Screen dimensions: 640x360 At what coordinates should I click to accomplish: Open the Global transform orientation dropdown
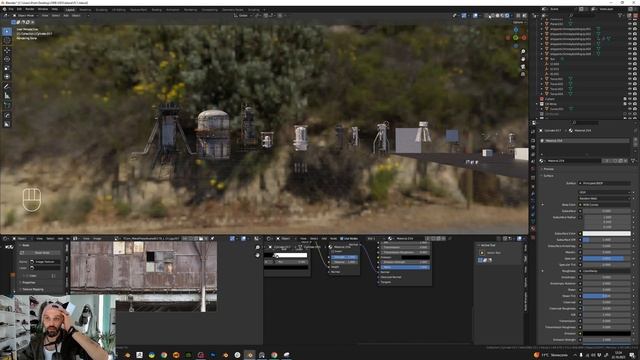tap(243, 16)
